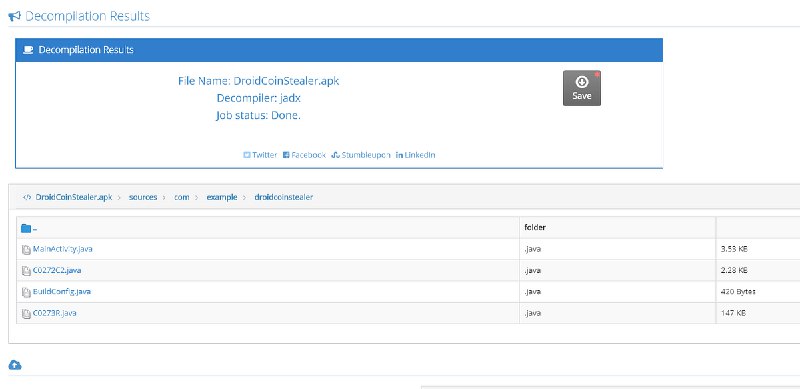Go to example breadcrumb folder

pos(222,197)
